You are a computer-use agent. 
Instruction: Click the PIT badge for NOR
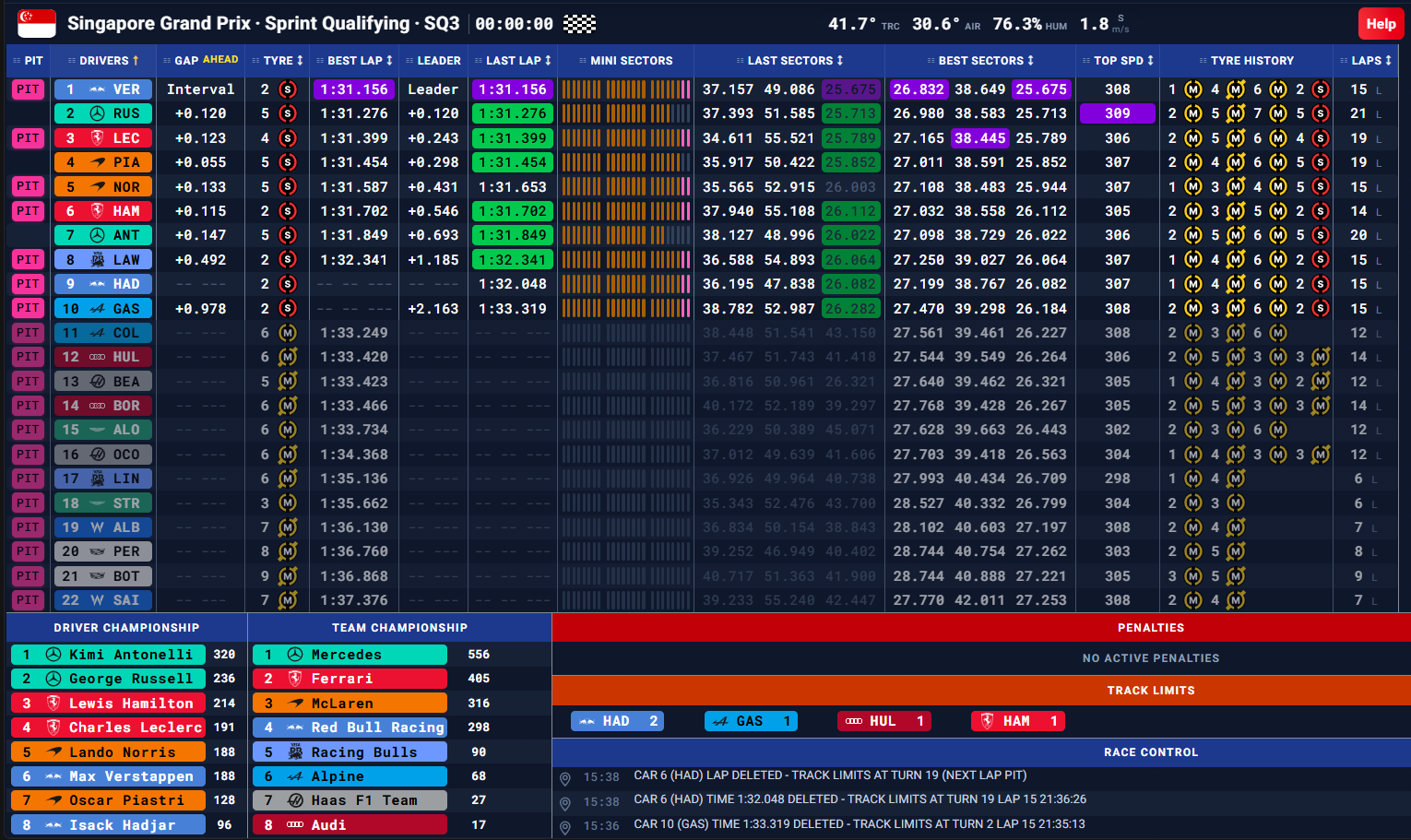28,187
